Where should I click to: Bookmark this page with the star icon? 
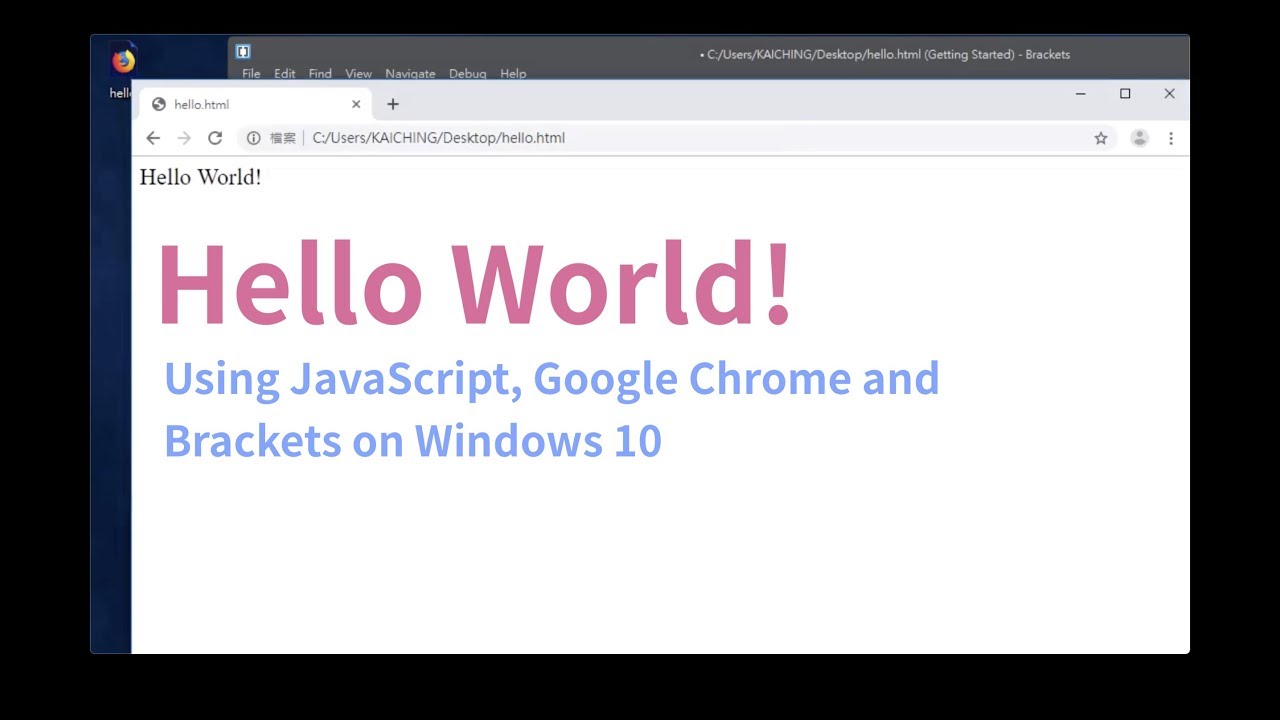pyautogui.click(x=1101, y=138)
